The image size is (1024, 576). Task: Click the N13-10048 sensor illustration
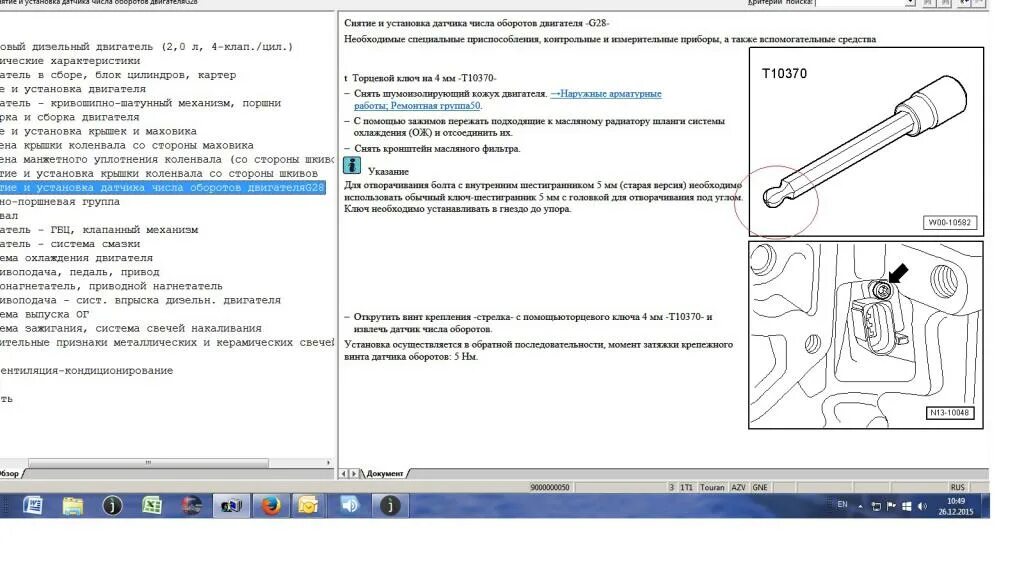(x=866, y=335)
